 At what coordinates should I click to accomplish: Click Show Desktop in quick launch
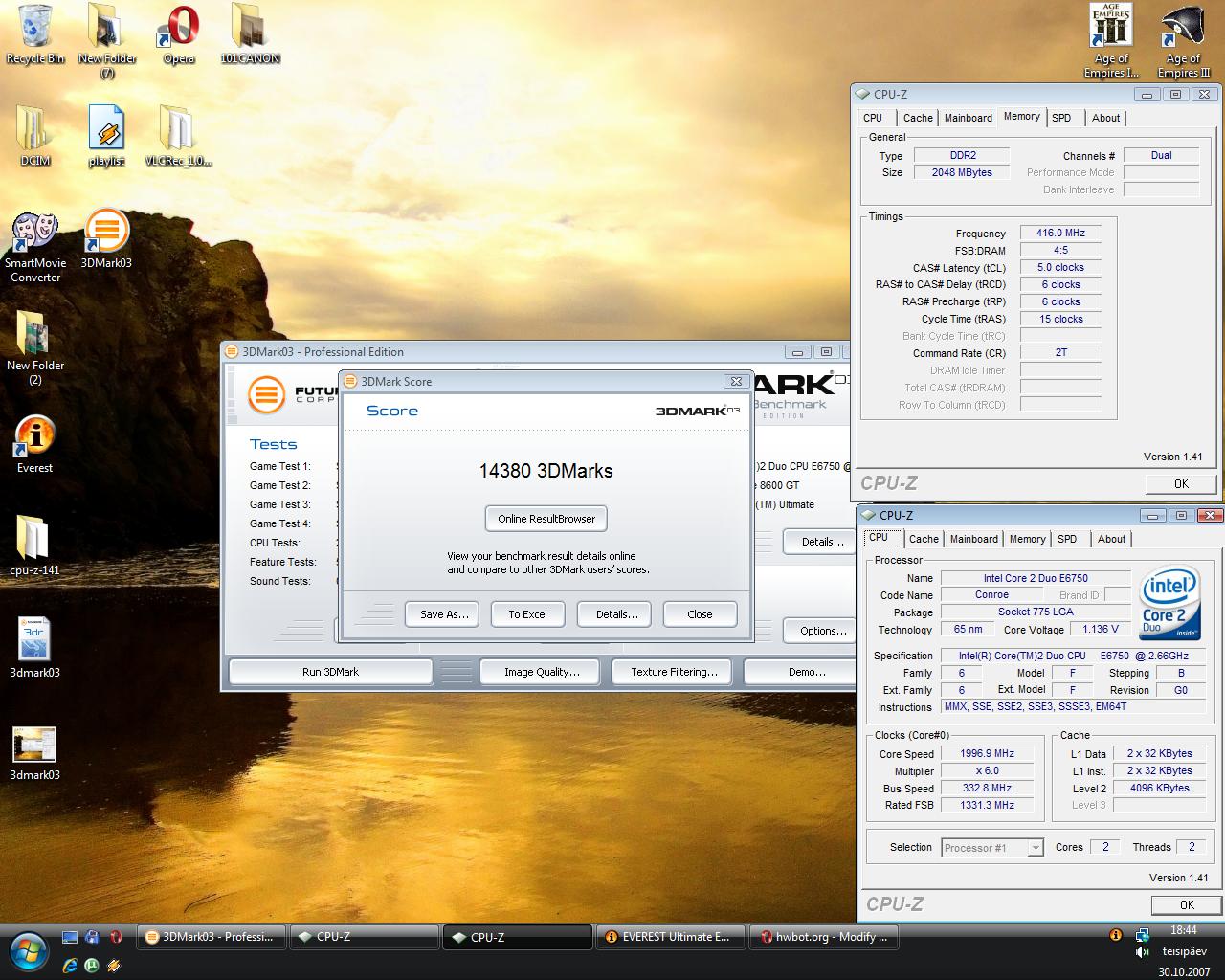[69, 937]
